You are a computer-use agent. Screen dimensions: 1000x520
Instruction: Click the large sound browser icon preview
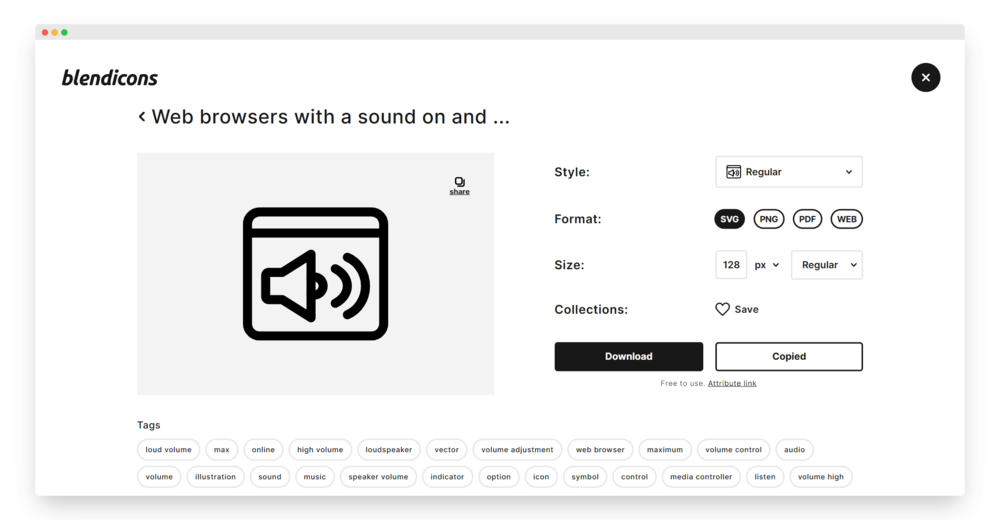[316, 274]
